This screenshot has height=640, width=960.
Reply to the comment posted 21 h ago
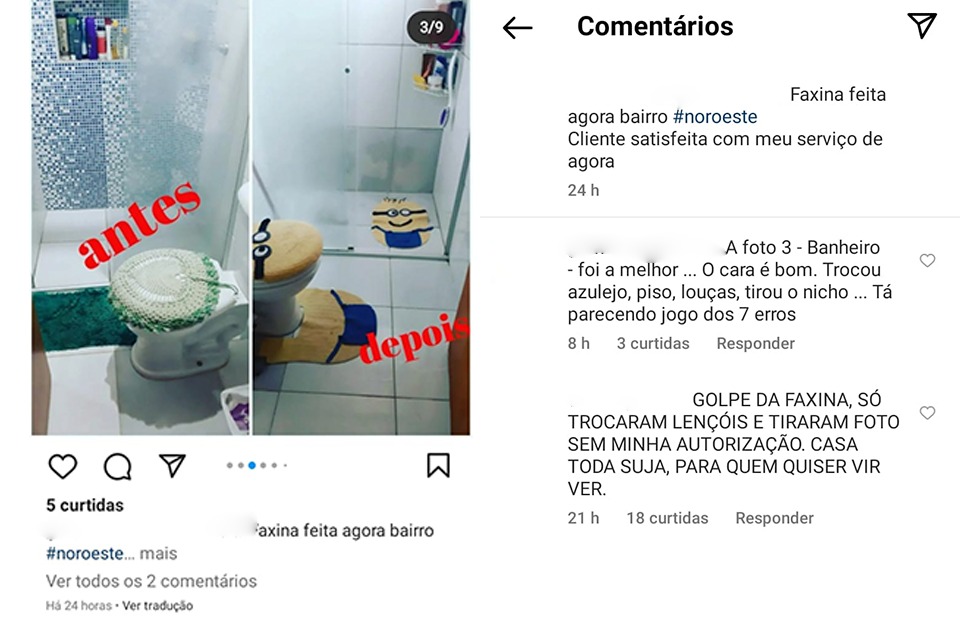774,518
